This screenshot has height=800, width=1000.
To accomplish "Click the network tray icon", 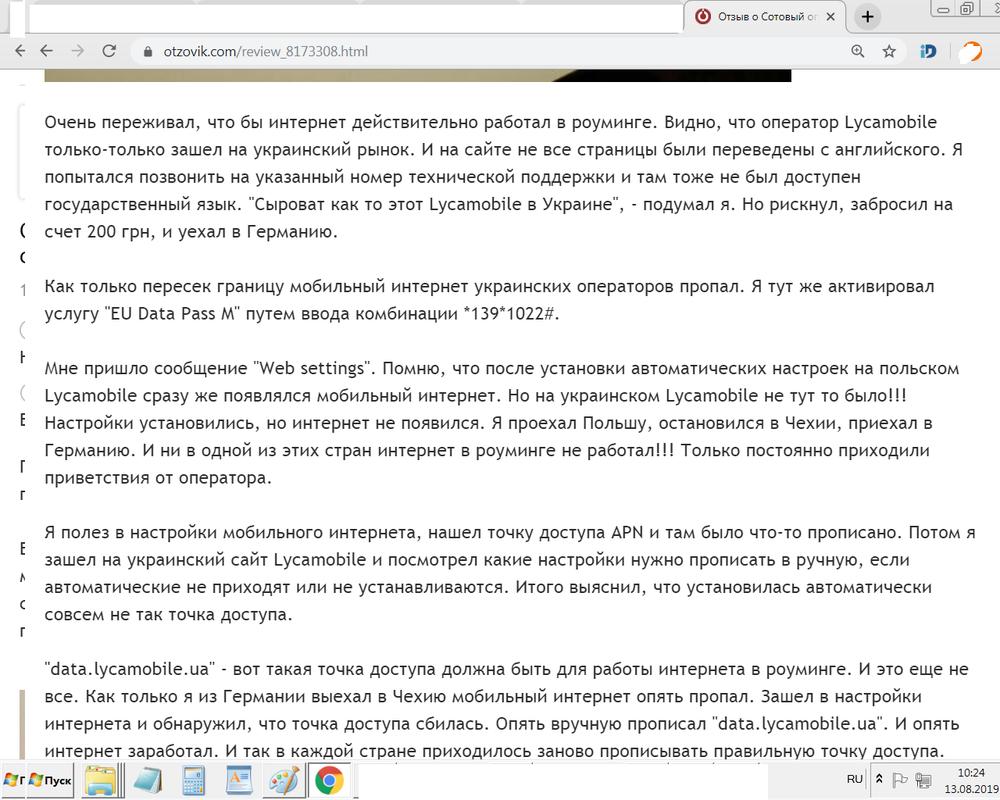I will point(922,780).
